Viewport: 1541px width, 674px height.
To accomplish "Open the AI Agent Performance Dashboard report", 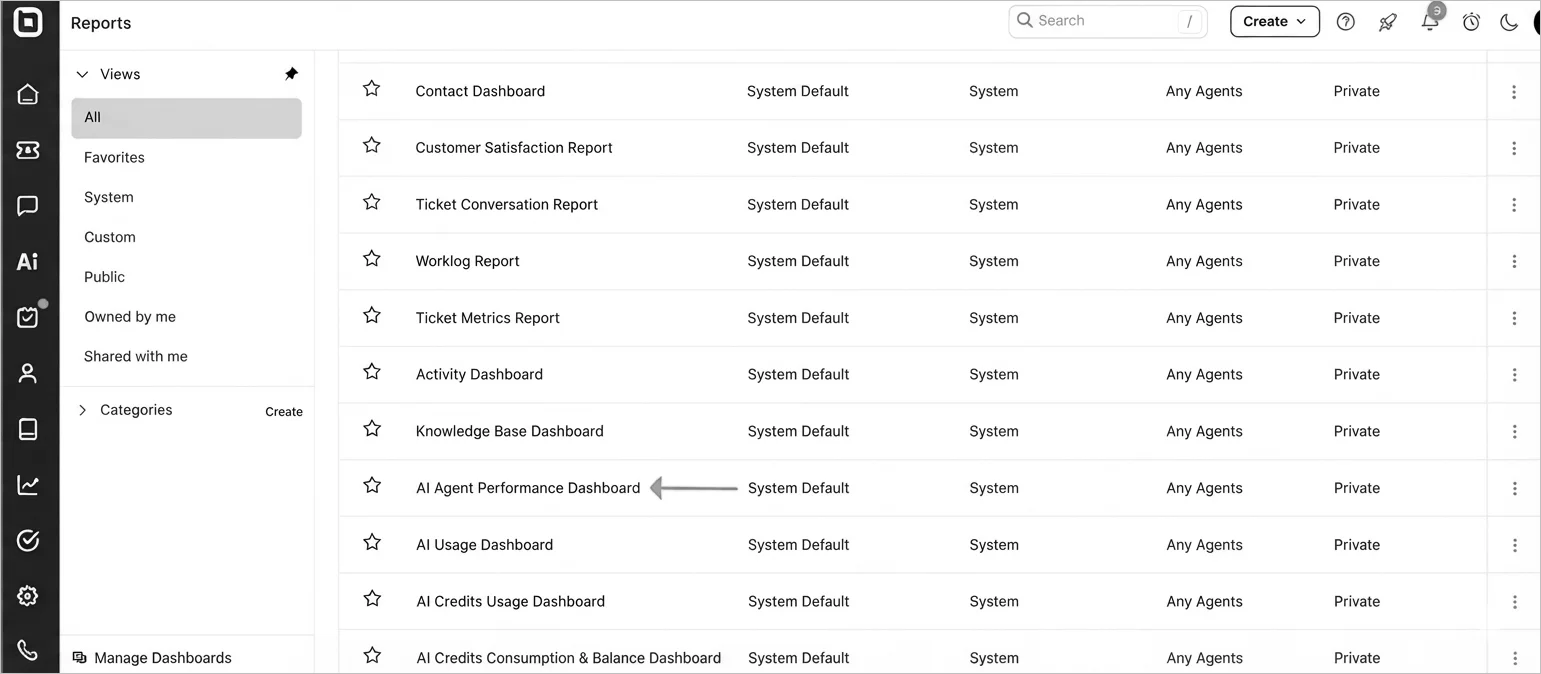I will click(x=528, y=488).
